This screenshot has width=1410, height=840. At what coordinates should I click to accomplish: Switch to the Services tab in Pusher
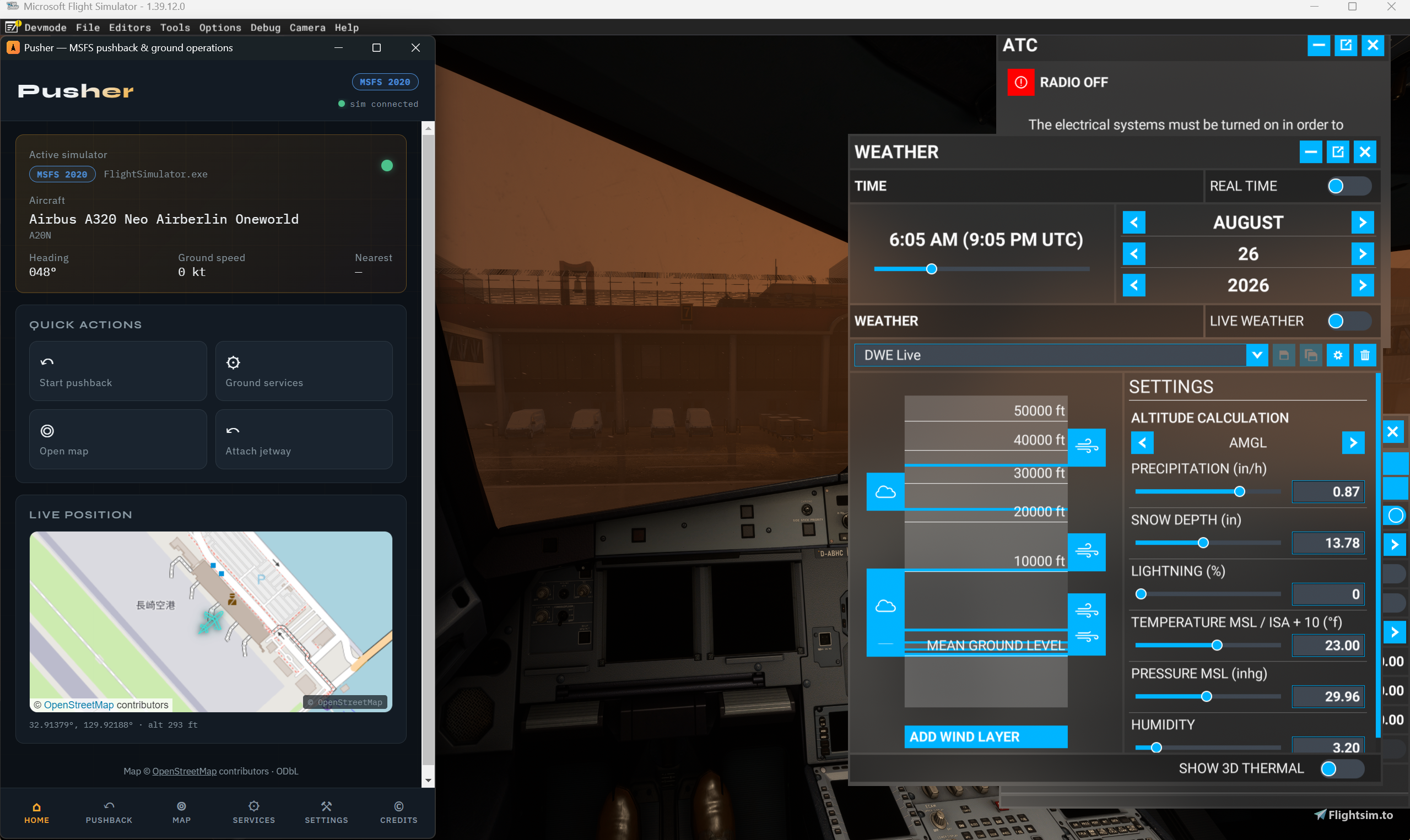point(254,812)
